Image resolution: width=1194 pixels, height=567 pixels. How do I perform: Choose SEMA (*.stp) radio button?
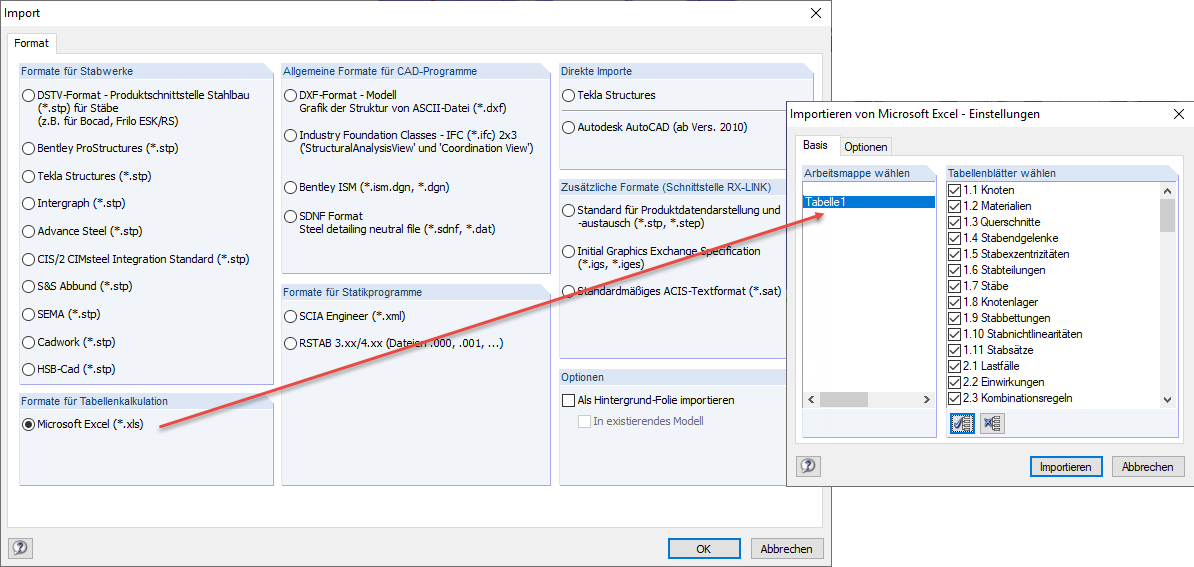pos(29,314)
